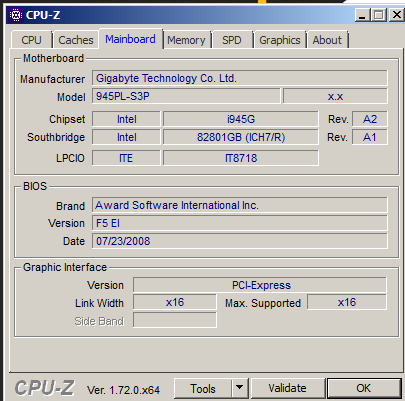Click the Manufacturer field showing Gigabyte Technology
The height and width of the screenshot is (401, 405).
(240, 78)
